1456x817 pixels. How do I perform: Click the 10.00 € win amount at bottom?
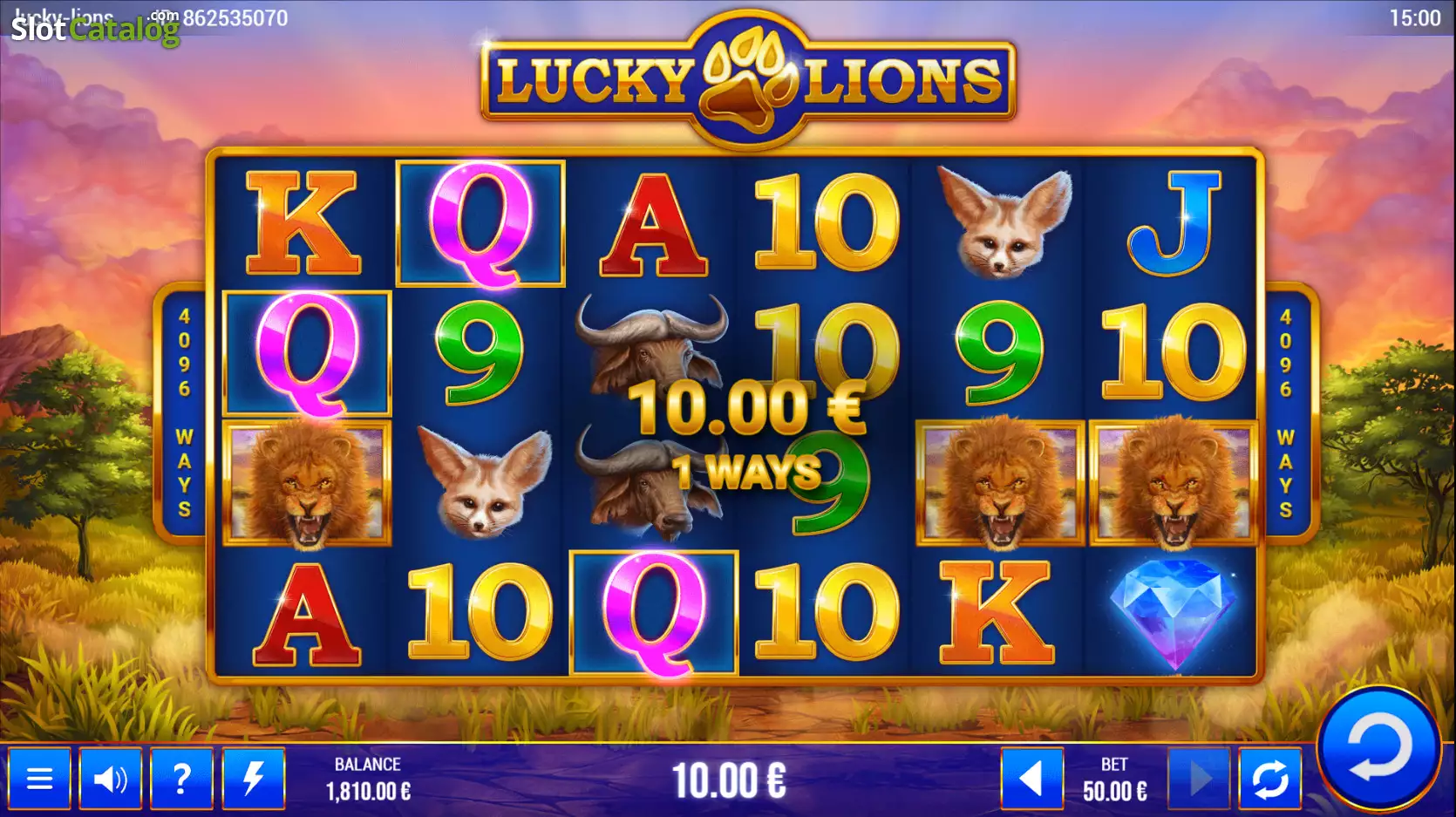coord(729,780)
